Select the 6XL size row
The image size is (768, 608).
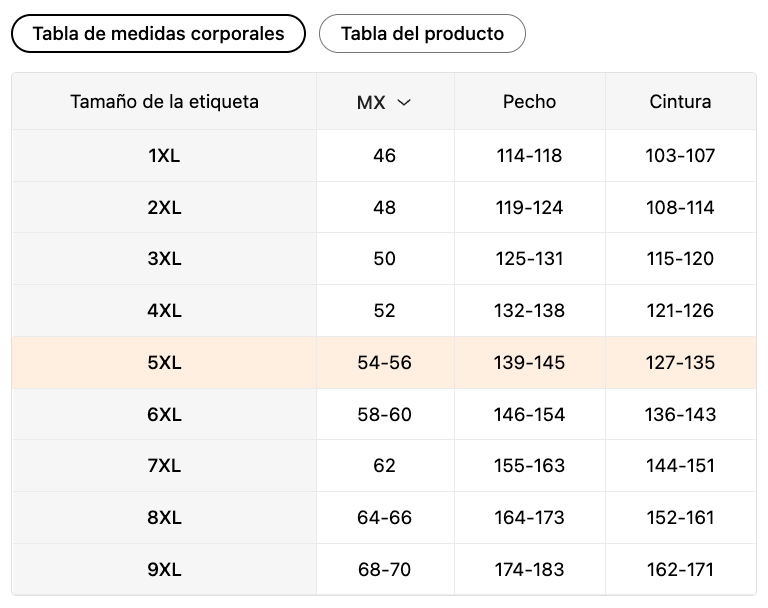[x=384, y=414]
